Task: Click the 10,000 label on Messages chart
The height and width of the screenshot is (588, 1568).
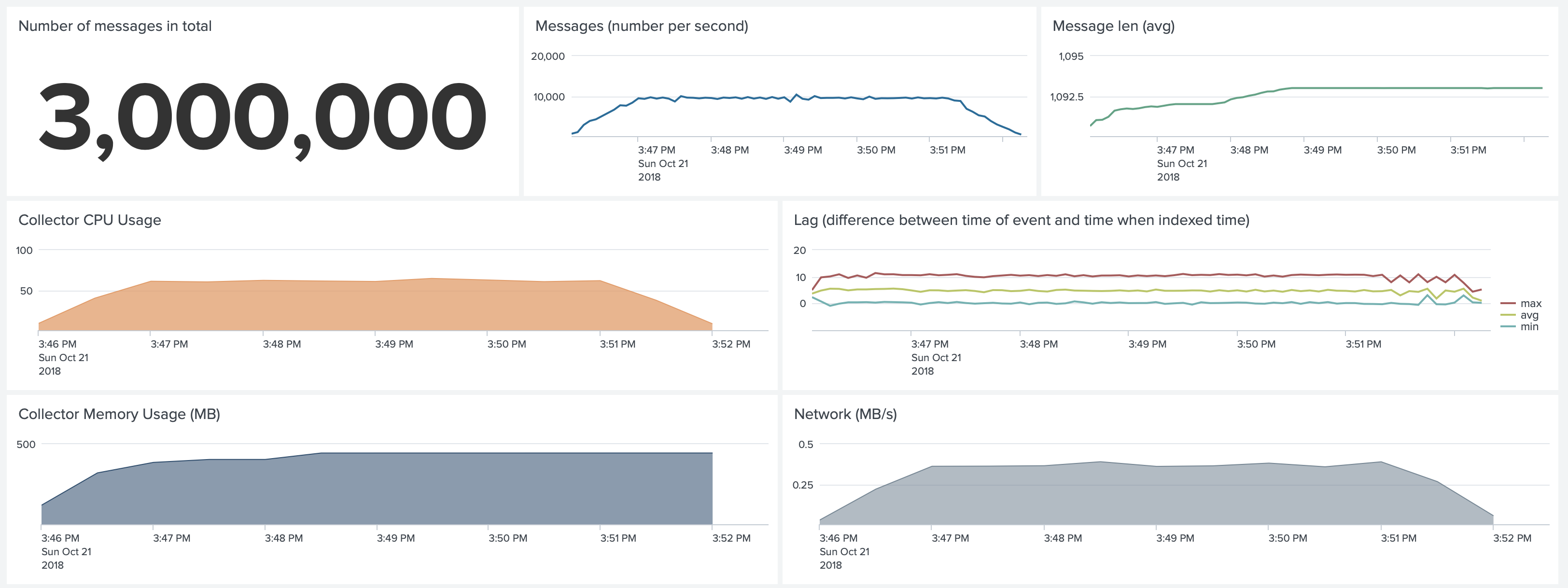Action: (549, 97)
